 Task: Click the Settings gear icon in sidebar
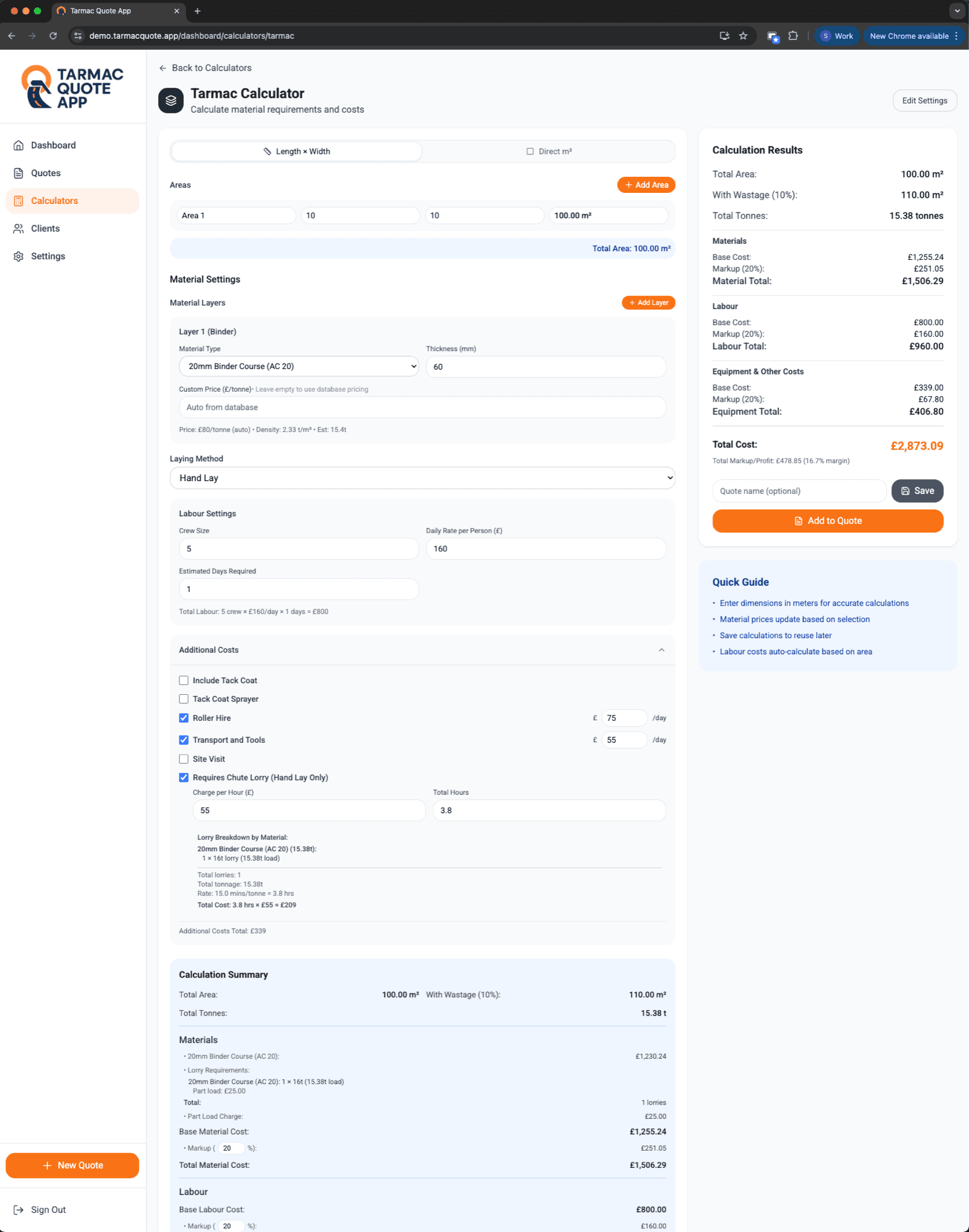[18, 256]
